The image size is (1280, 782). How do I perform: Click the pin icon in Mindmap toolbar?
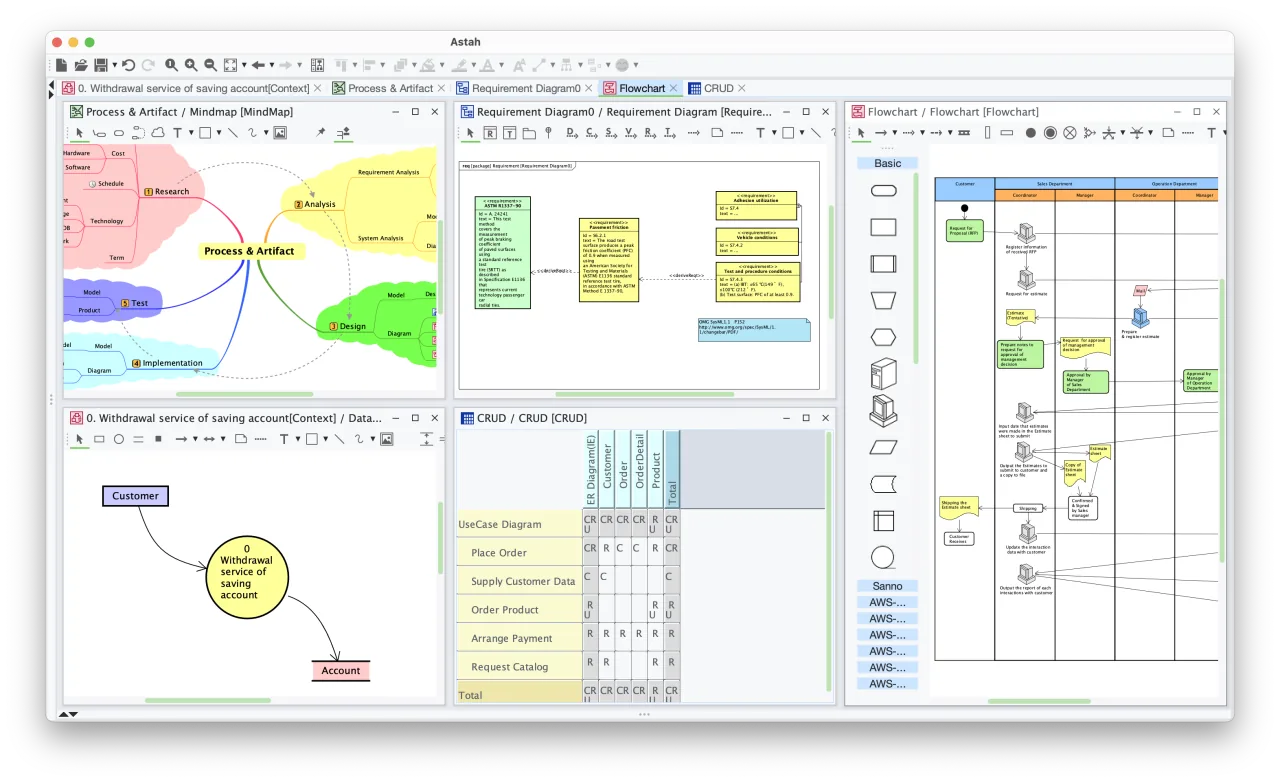coord(321,132)
